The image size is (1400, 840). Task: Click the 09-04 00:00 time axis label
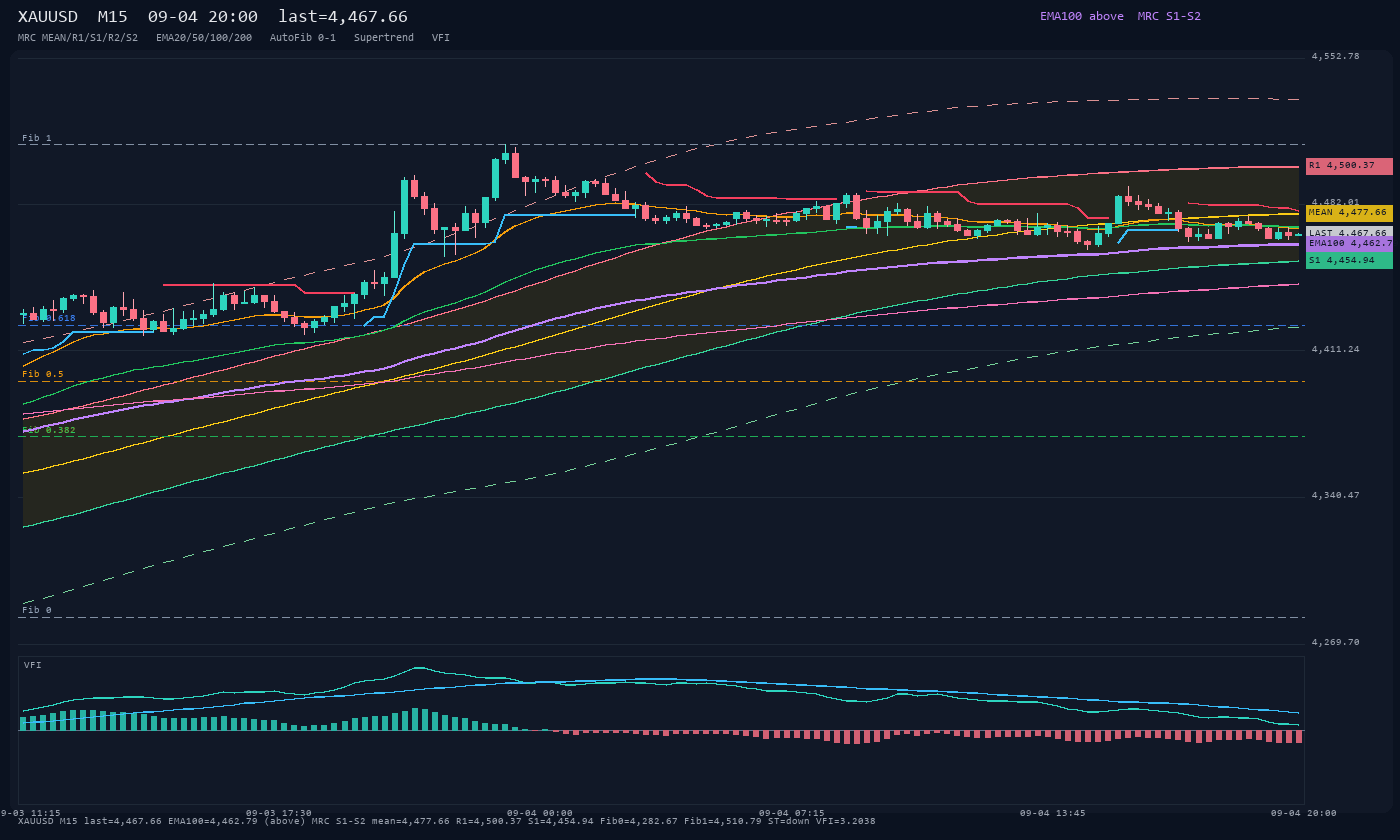point(540,813)
